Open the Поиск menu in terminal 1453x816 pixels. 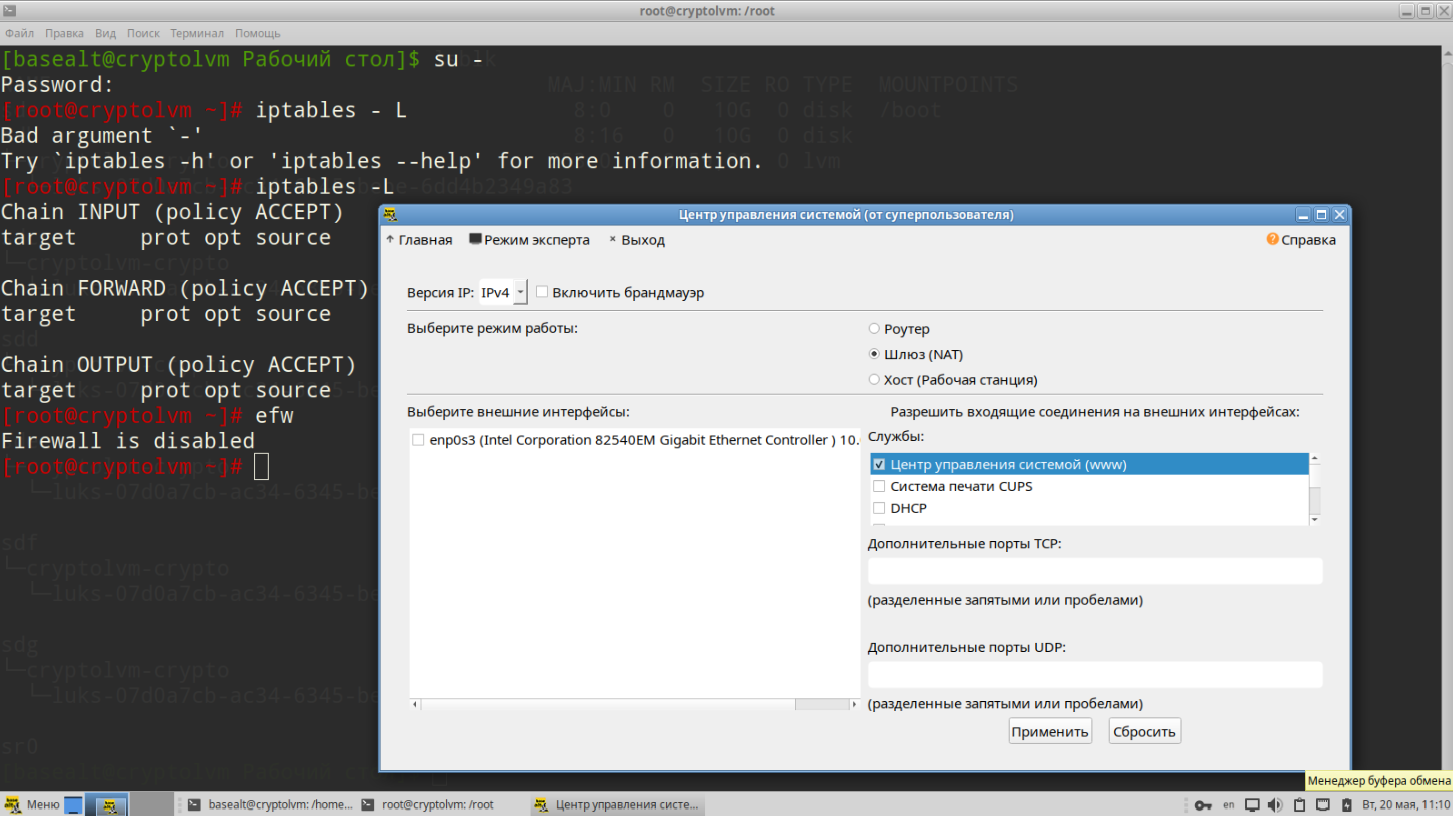pyautogui.click(x=143, y=33)
